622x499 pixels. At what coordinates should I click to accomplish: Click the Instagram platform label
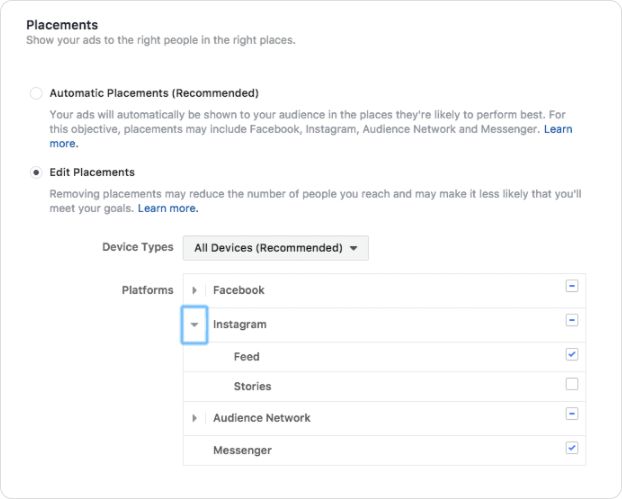[x=239, y=324]
